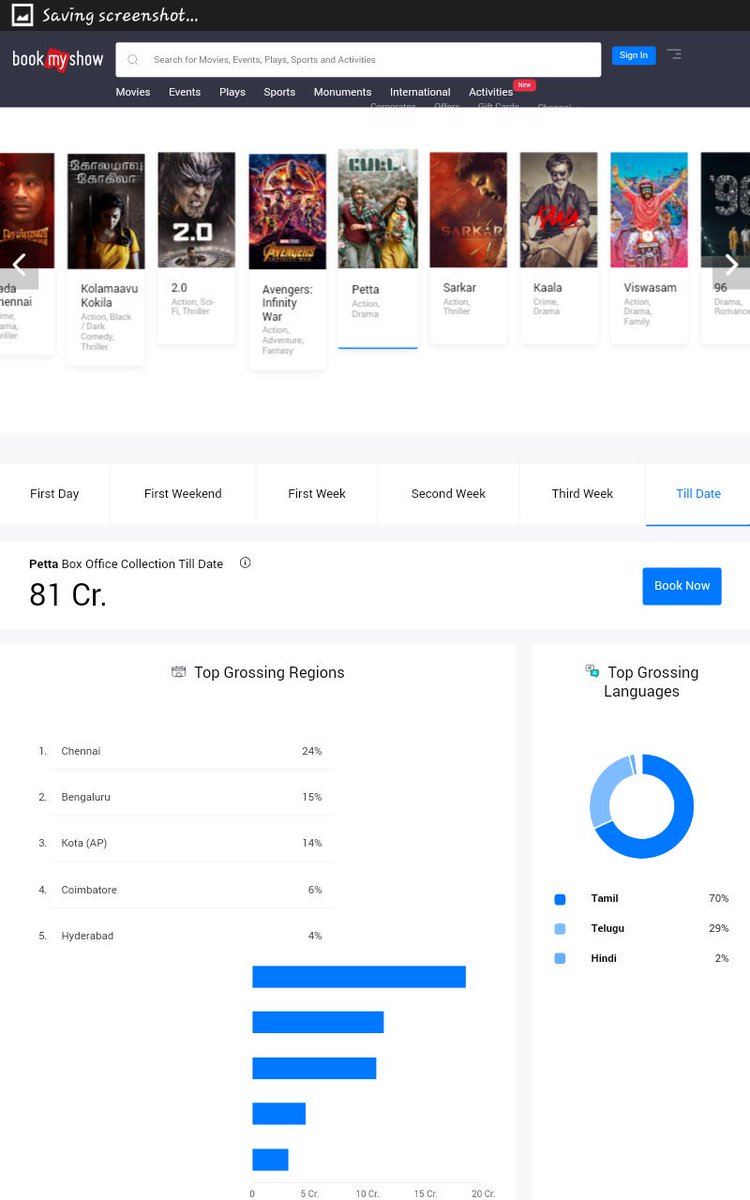Click the Viswasam title text
Image resolution: width=750 pixels, height=1200 pixels.
tap(650, 288)
